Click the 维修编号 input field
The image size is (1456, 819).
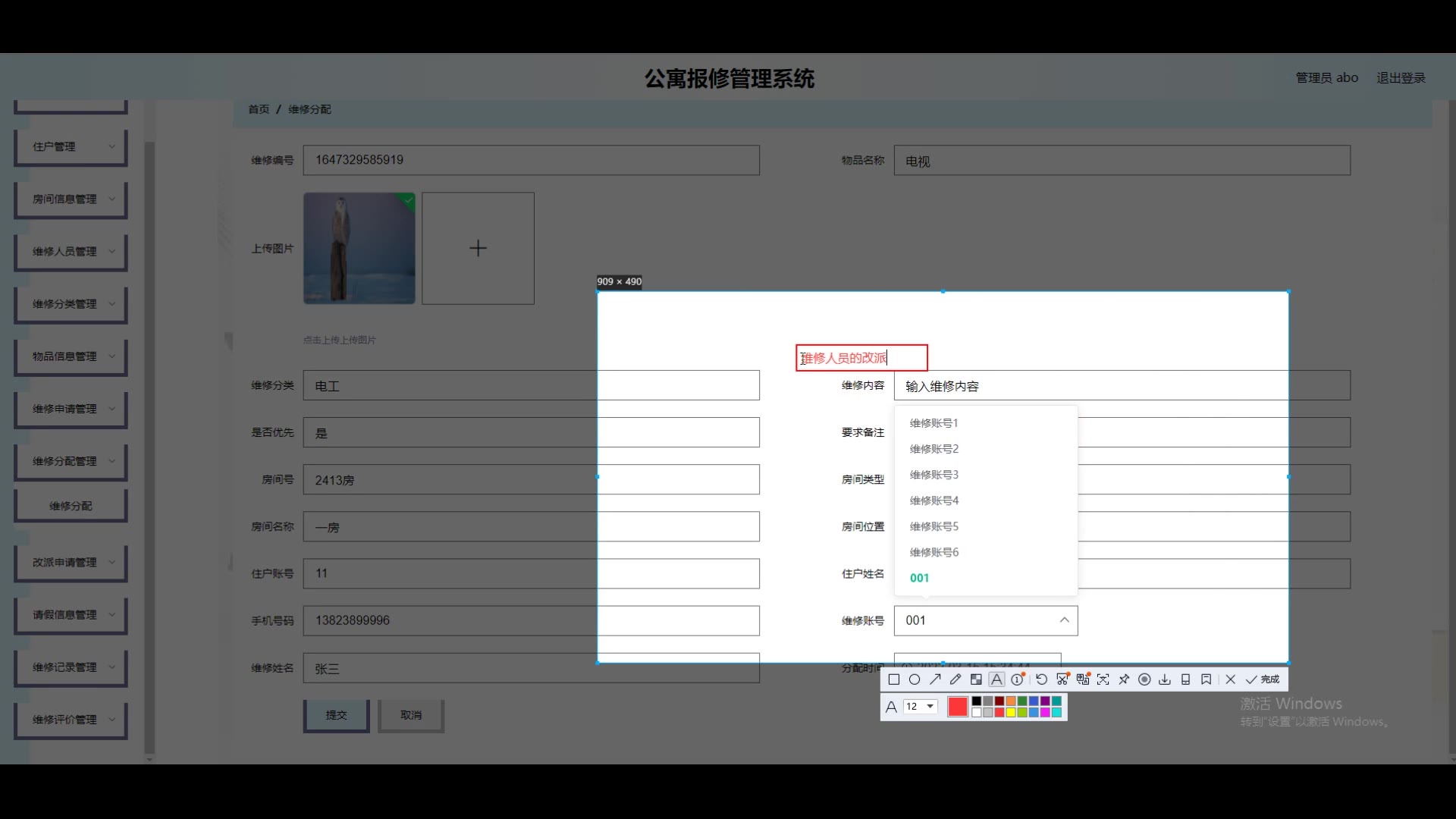[531, 160]
